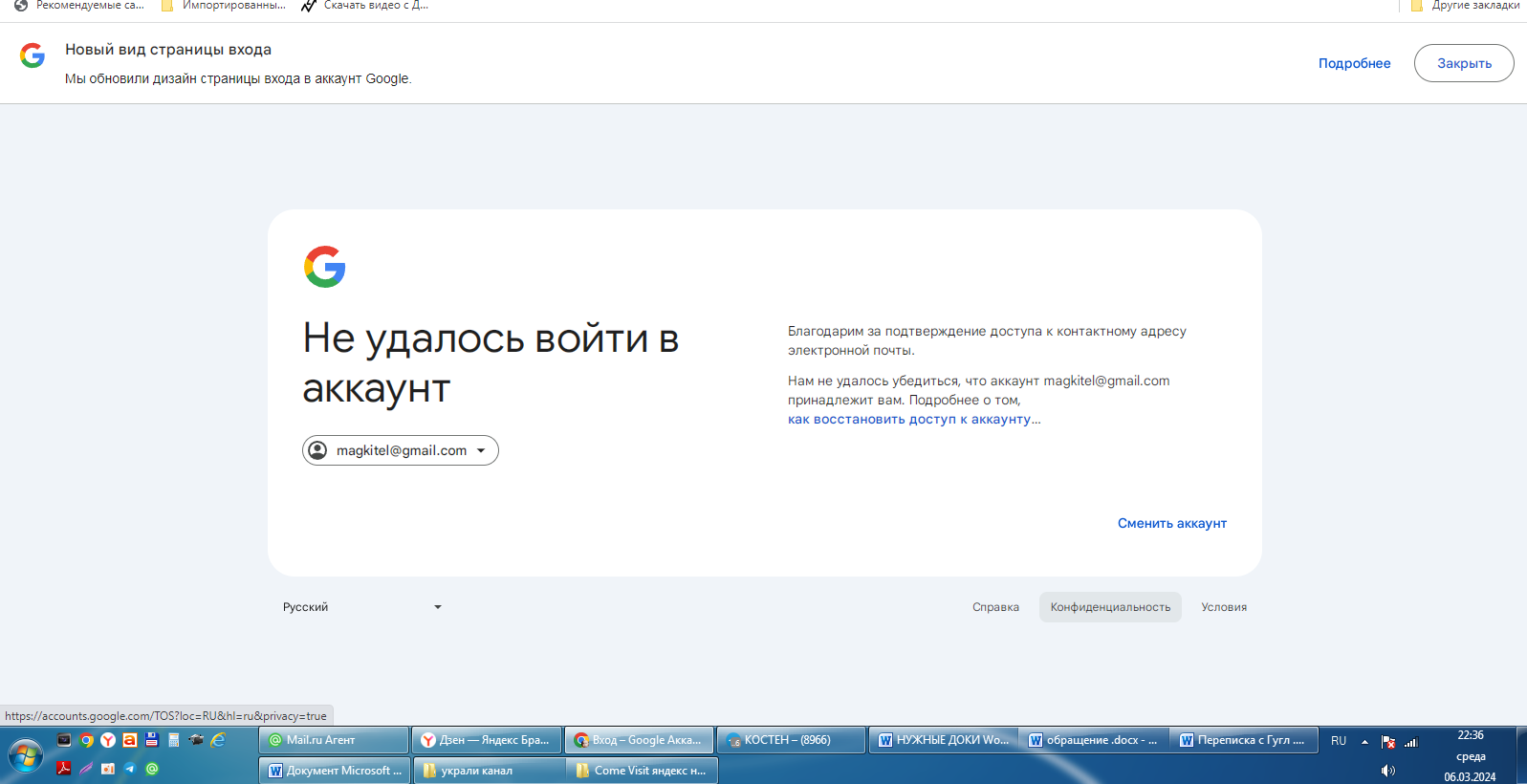Screen dimensions: 1527x784
Task: Open Adobe Reader quick launch icon
Action: click(x=64, y=768)
